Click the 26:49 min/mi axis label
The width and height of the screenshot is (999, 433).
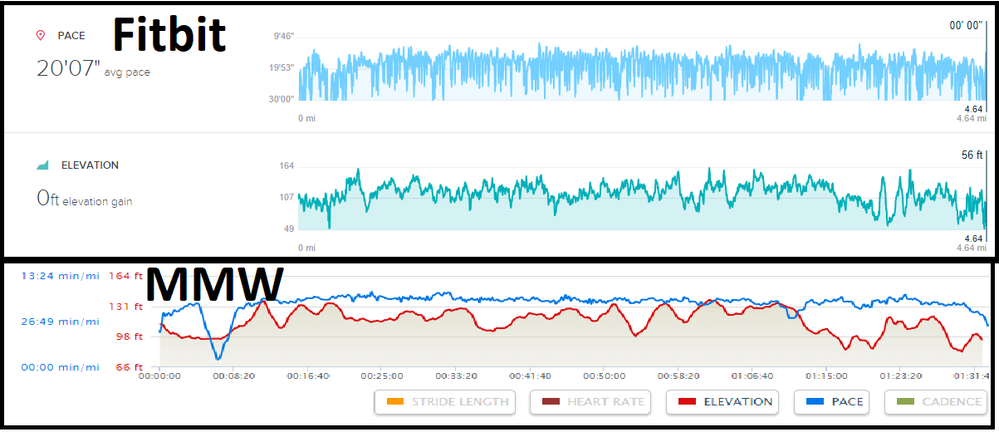(59, 322)
